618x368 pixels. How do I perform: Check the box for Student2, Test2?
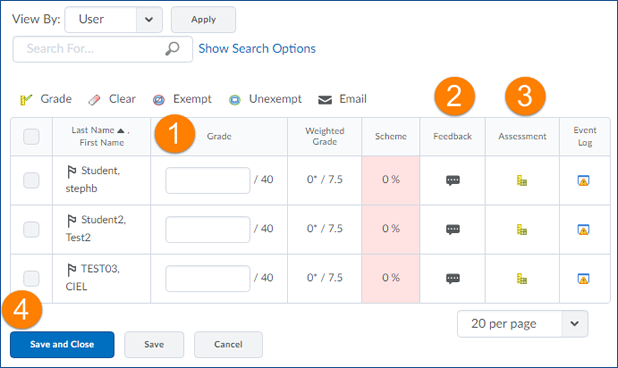[31, 229]
